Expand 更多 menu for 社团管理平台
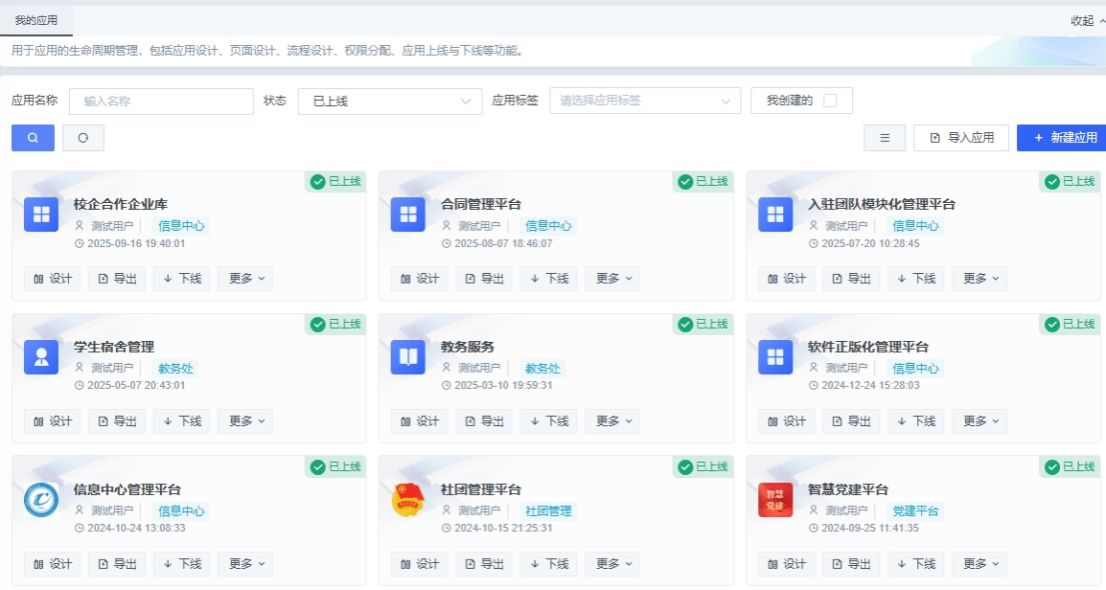 [613, 564]
